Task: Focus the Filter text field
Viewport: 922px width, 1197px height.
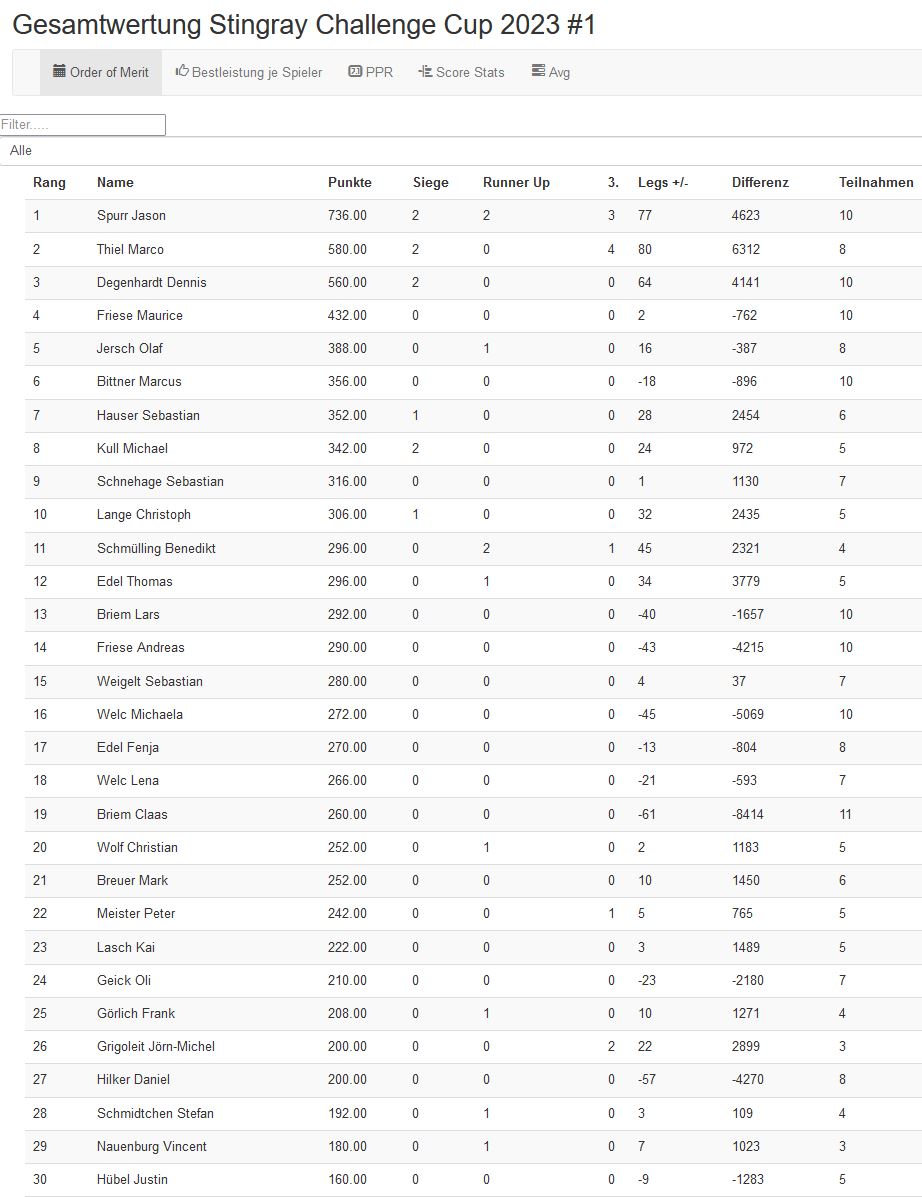Action: 83,125
